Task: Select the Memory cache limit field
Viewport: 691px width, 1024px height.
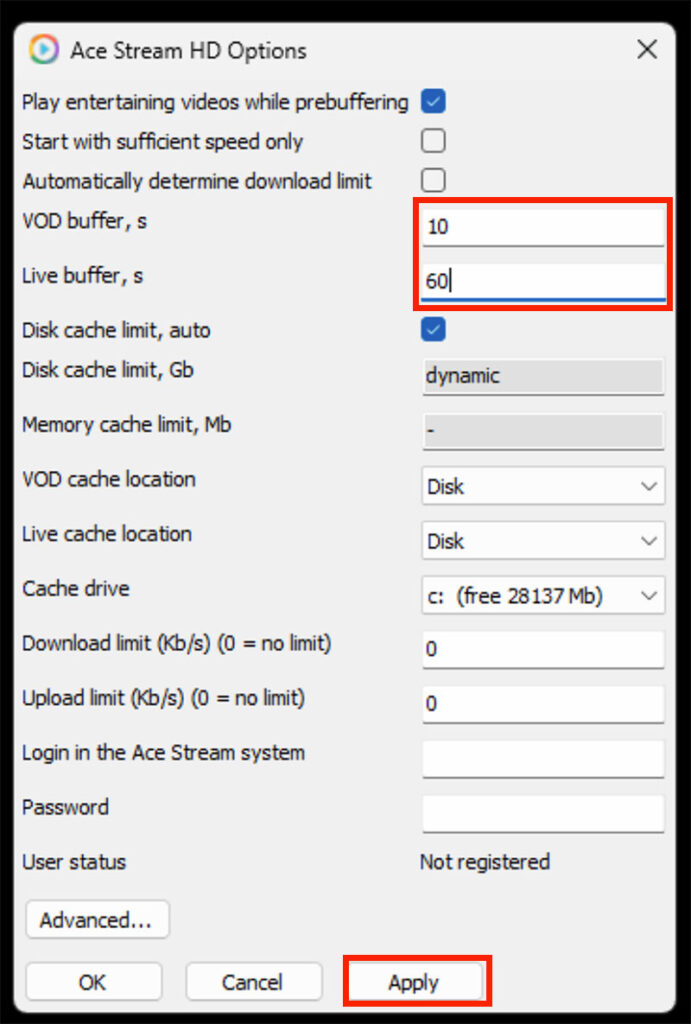Action: [x=543, y=431]
